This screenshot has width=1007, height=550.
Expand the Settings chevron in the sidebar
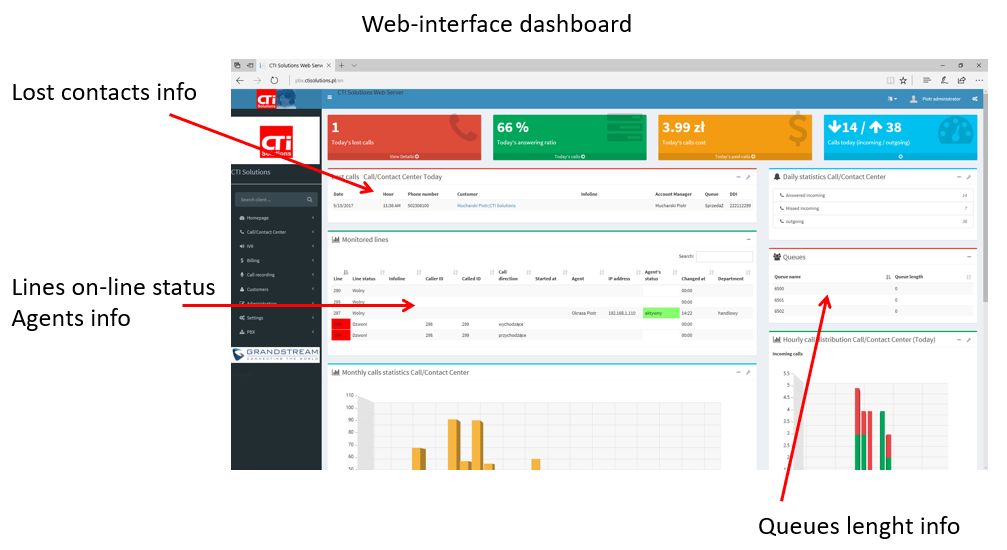pyautogui.click(x=313, y=317)
